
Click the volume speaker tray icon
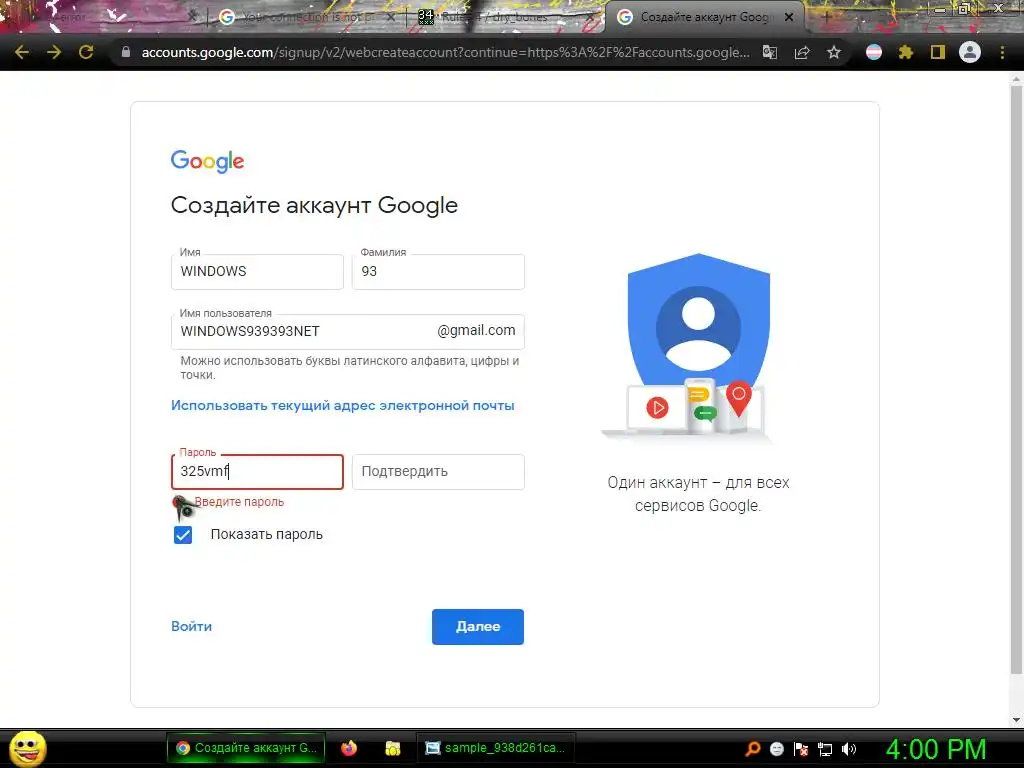coord(849,749)
